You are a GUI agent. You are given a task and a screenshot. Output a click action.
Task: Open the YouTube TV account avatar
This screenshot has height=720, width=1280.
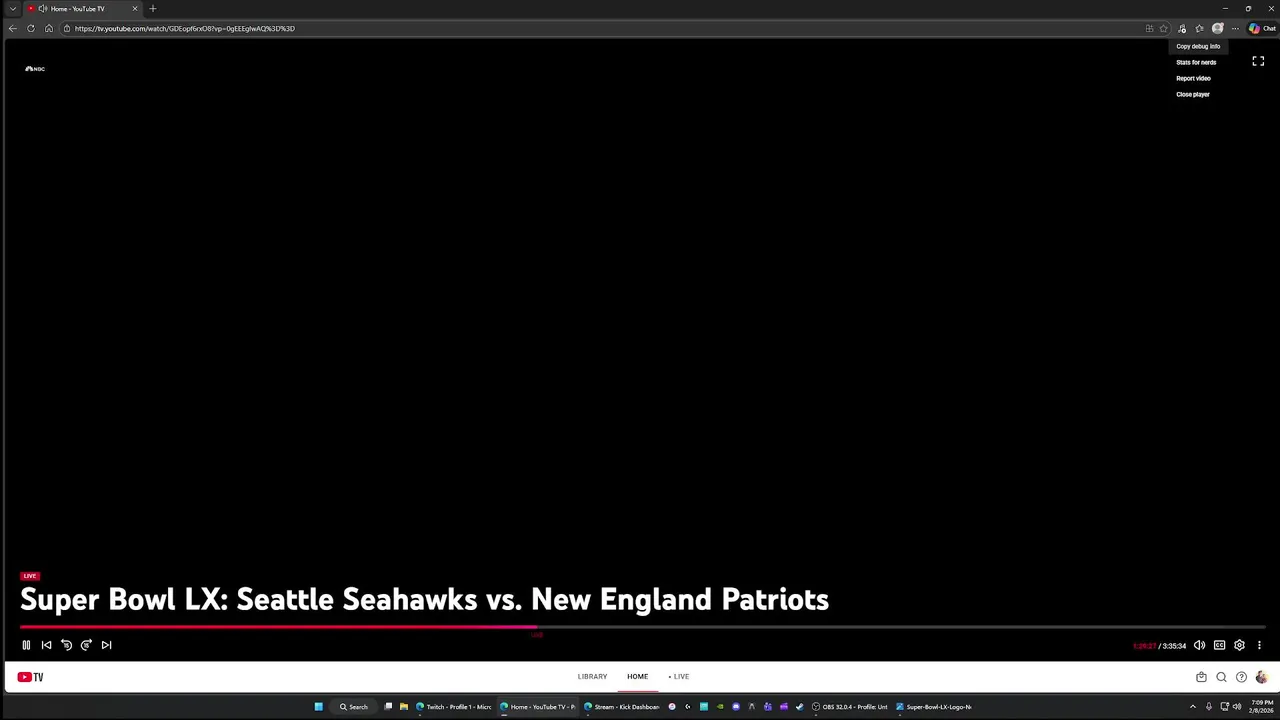(x=1261, y=677)
